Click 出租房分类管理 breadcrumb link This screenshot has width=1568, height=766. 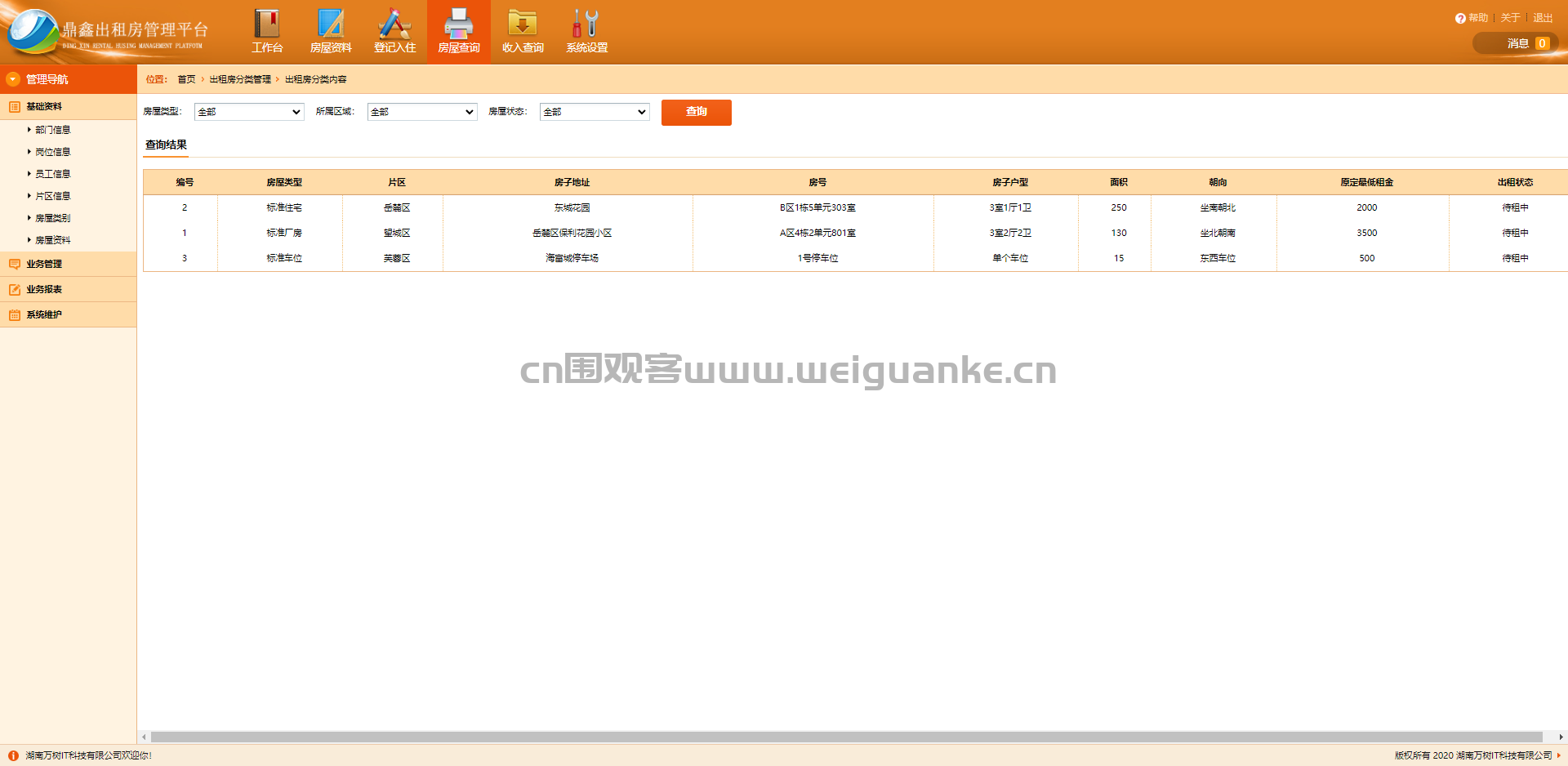(240, 79)
